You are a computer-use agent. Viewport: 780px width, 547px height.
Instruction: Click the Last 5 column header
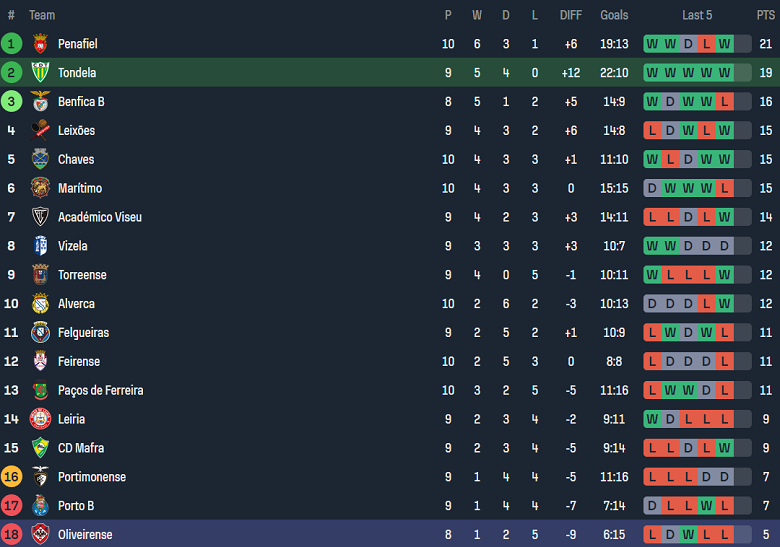(697, 15)
